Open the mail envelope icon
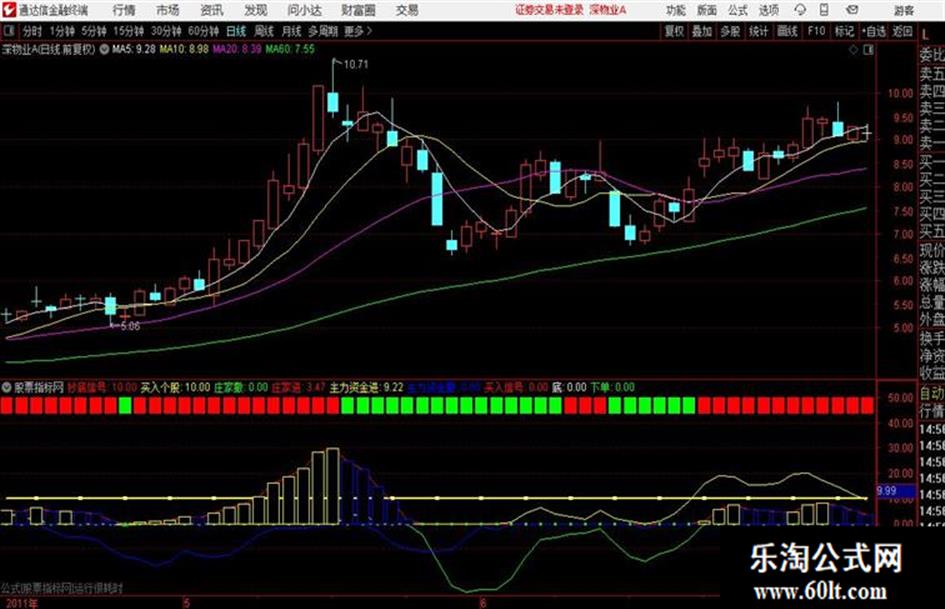945x609 pixels. [852, 10]
